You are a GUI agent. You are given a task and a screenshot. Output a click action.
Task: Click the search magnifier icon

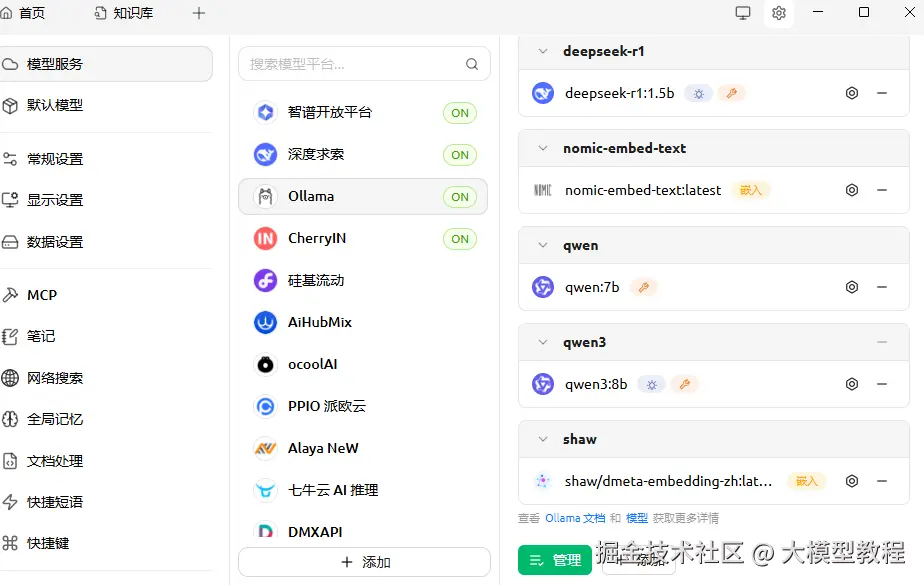(472, 64)
